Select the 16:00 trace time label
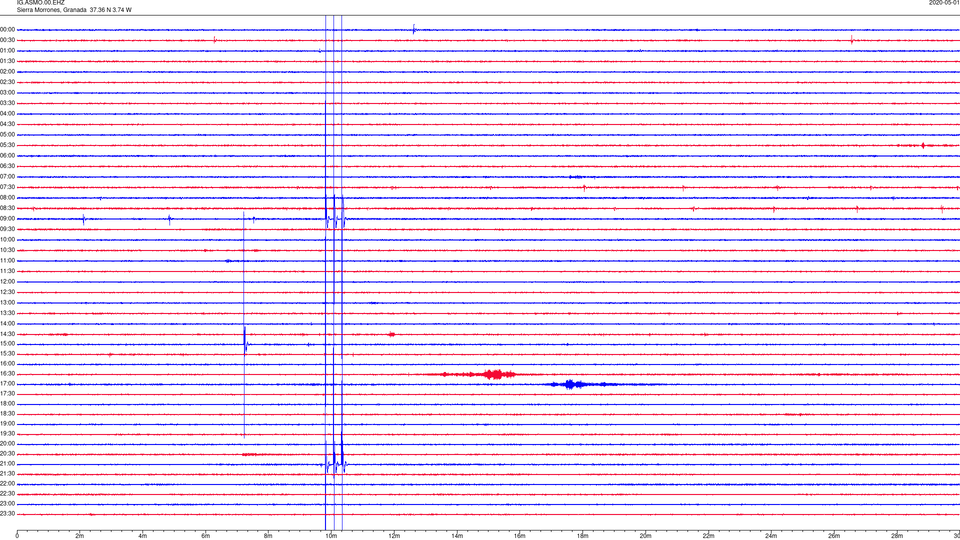Viewport: 960px width, 540px height. coord(8,364)
